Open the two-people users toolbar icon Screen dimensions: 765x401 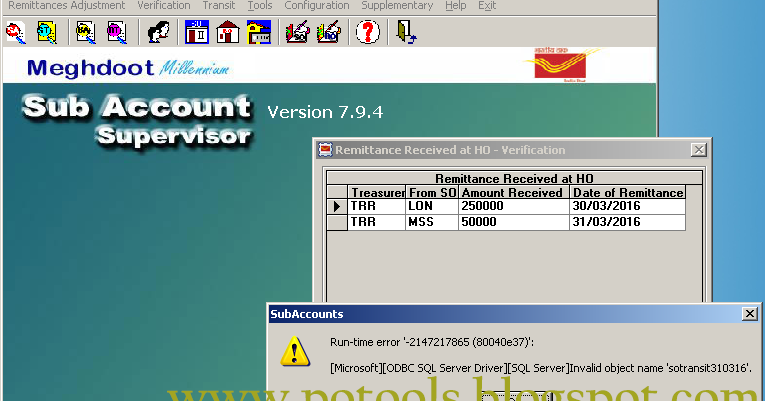click(x=158, y=32)
